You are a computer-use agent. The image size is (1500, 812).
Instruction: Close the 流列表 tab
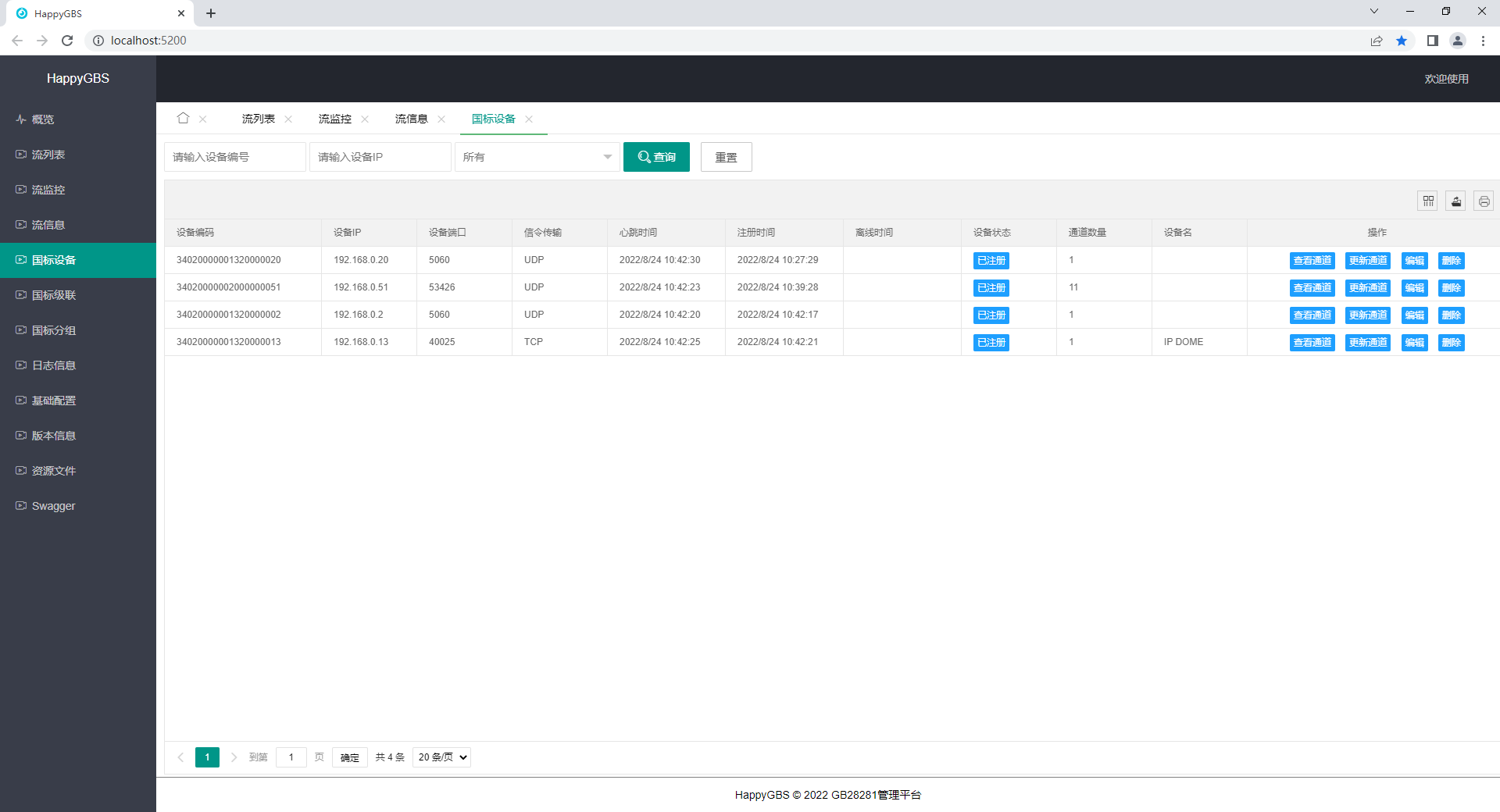point(288,119)
